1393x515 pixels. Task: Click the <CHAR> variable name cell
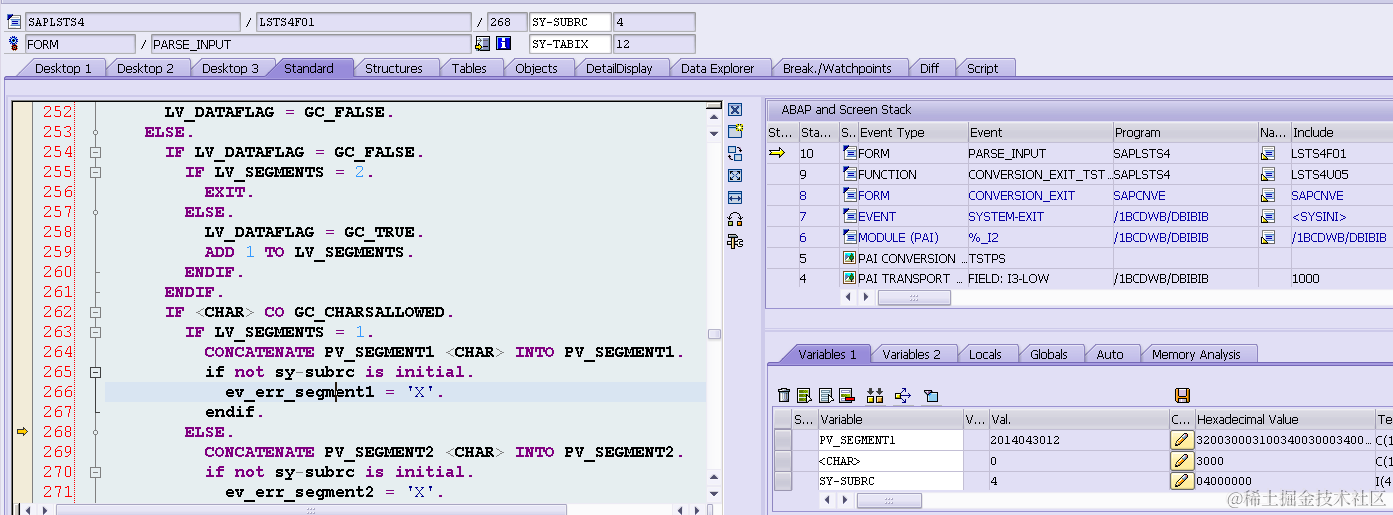point(889,461)
